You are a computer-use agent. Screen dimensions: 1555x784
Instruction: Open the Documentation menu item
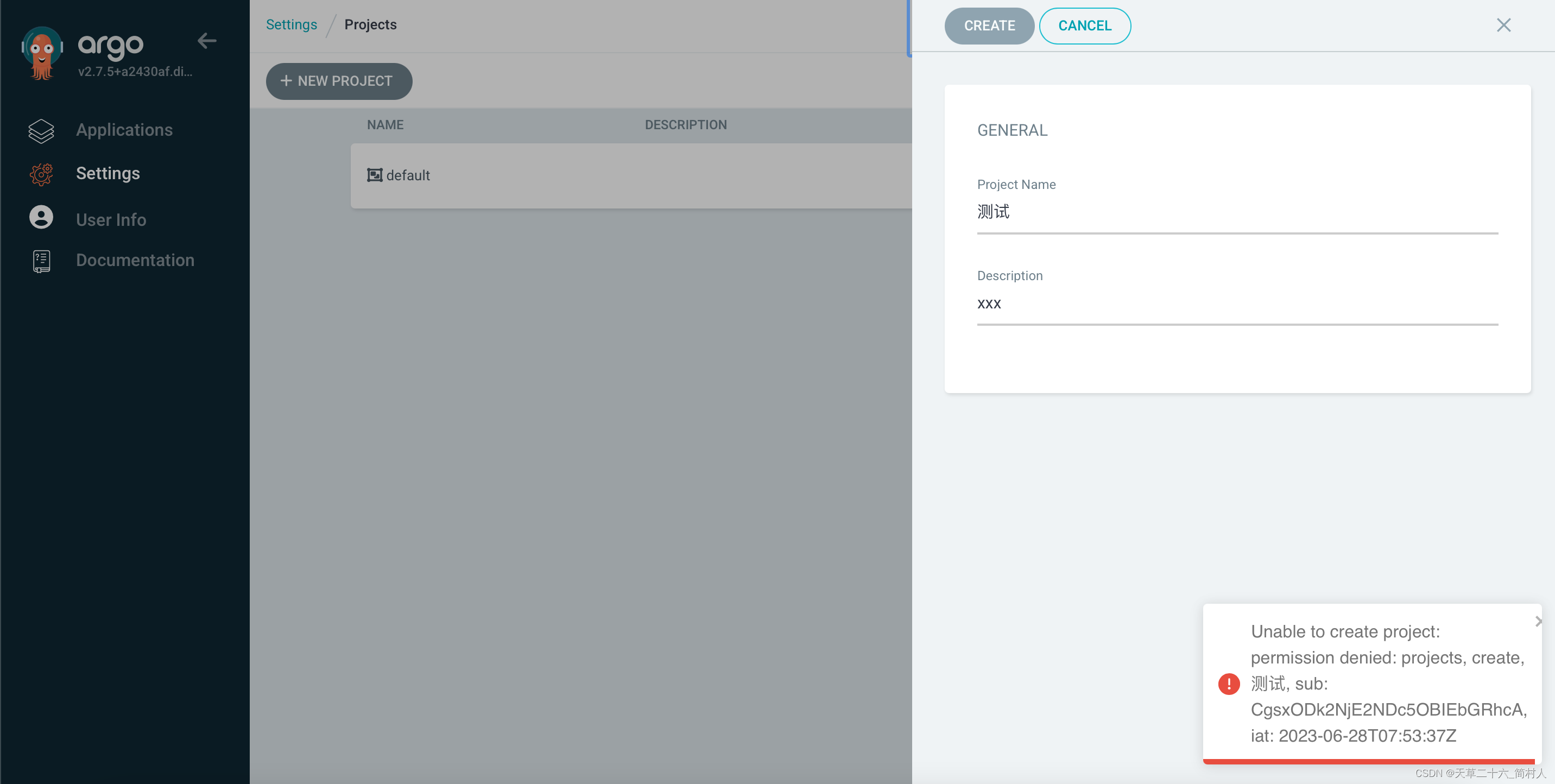pyautogui.click(x=135, y=260)
